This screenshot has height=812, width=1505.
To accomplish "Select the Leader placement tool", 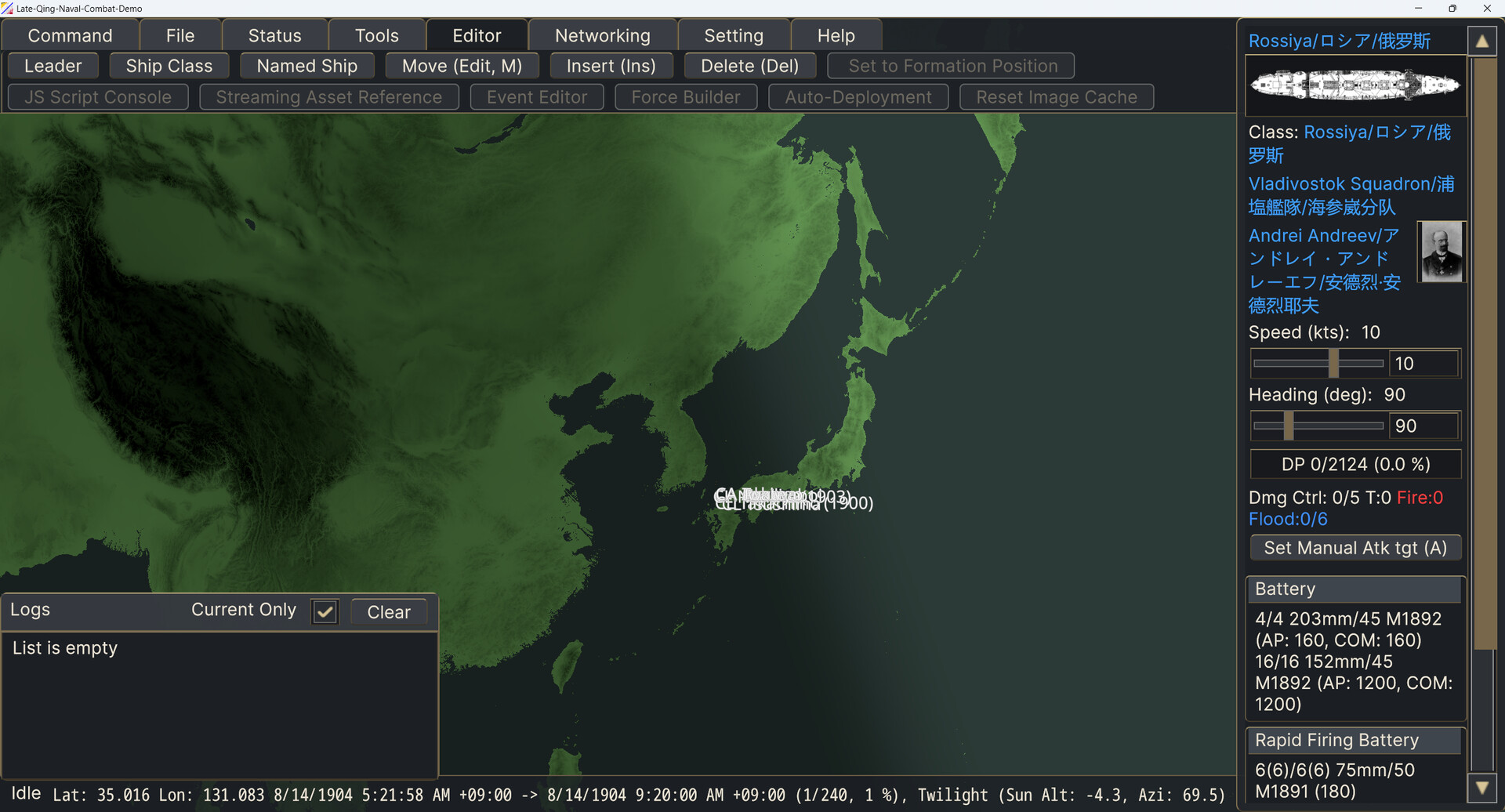I will [x=53, y=66].
